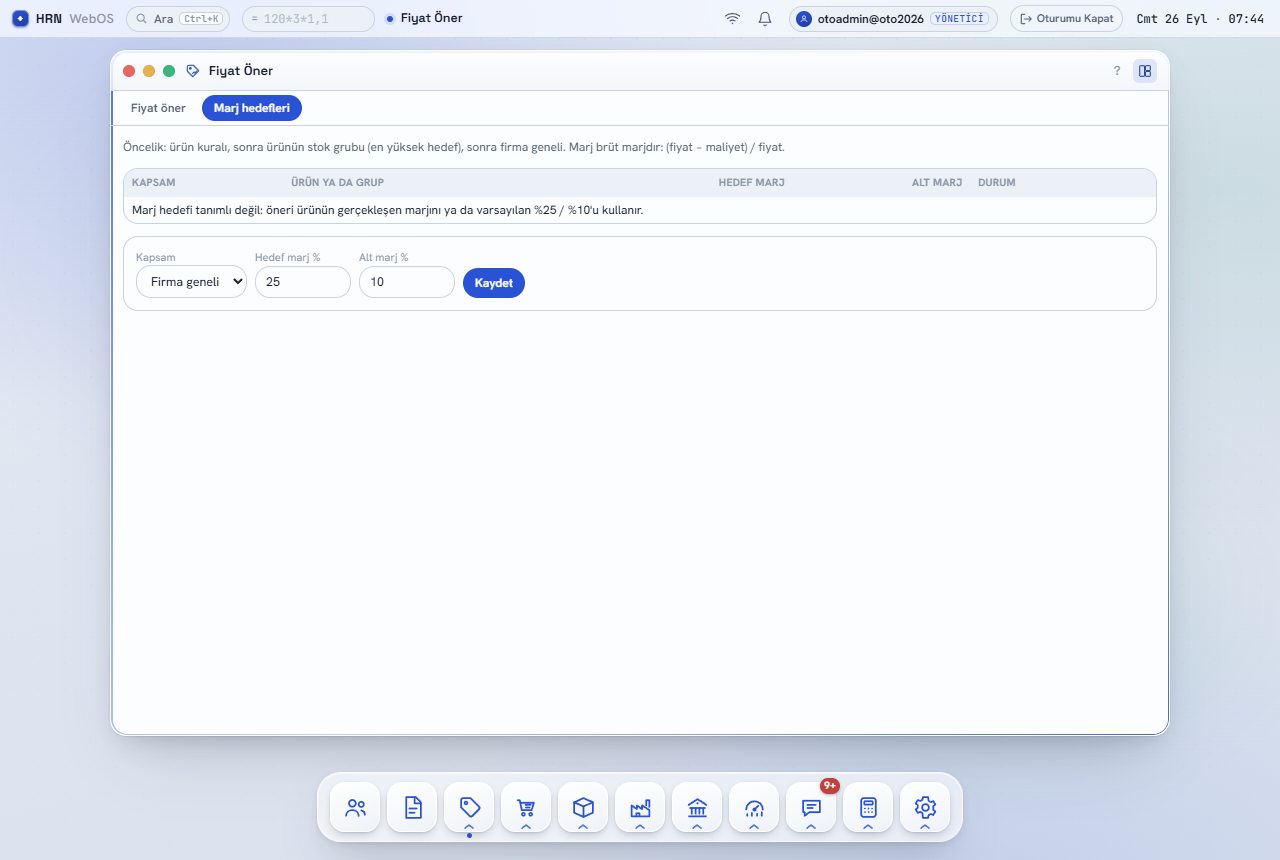Image resolution: width=1280 pixels, height=860 pixels.
Task: Click the Hedef marj % input field
Action: click(x=303, y=282)
